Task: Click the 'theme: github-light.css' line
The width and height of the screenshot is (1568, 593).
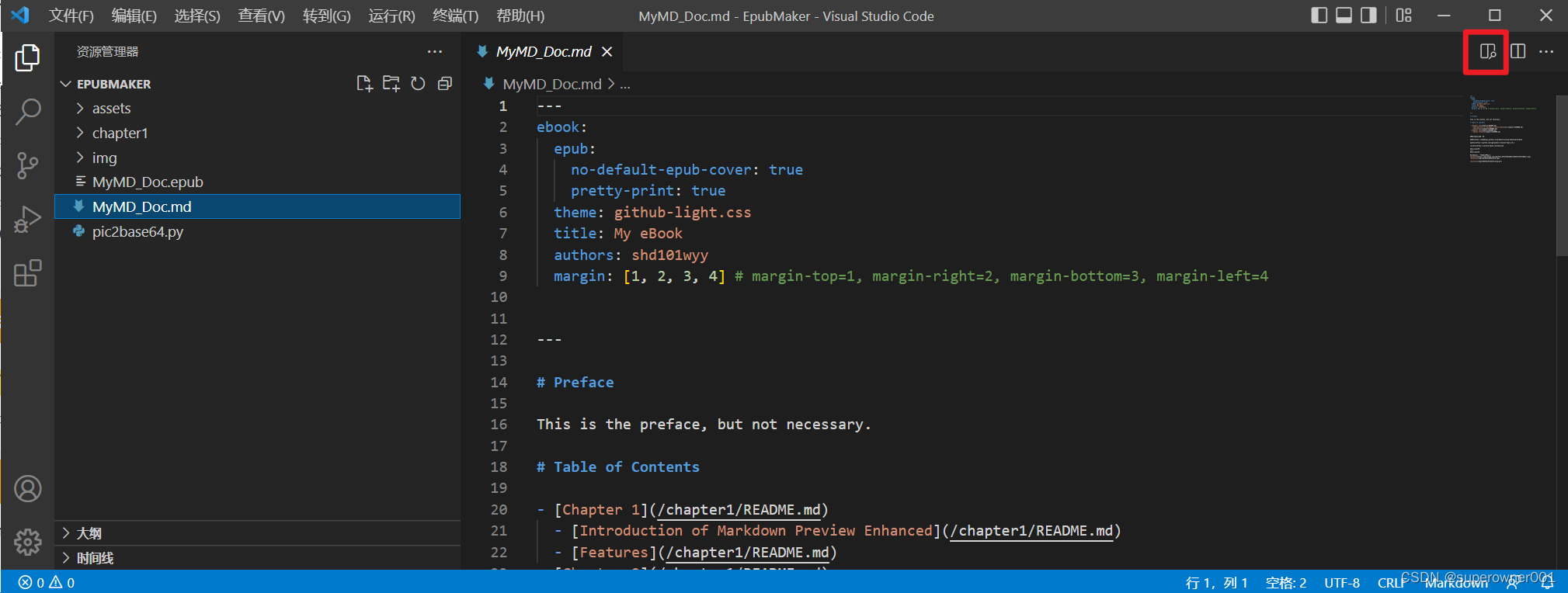Action: [x=652, y=212]
